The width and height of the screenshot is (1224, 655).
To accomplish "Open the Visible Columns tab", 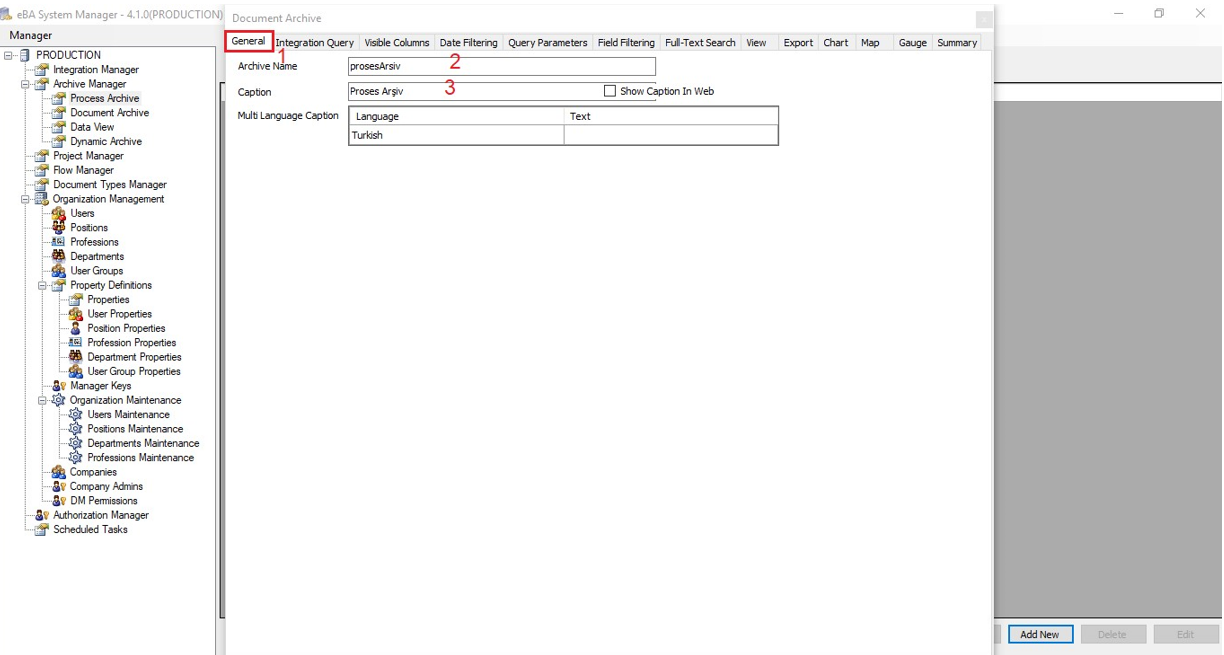I will tap(397, 43).
